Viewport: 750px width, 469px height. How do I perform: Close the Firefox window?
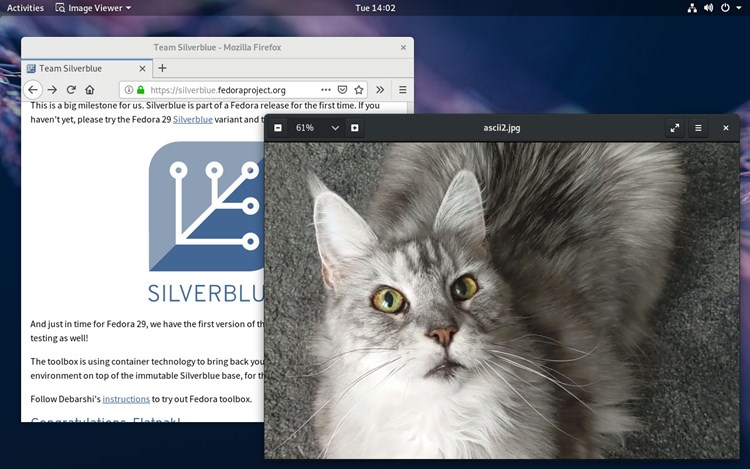(x=403, y=47)
